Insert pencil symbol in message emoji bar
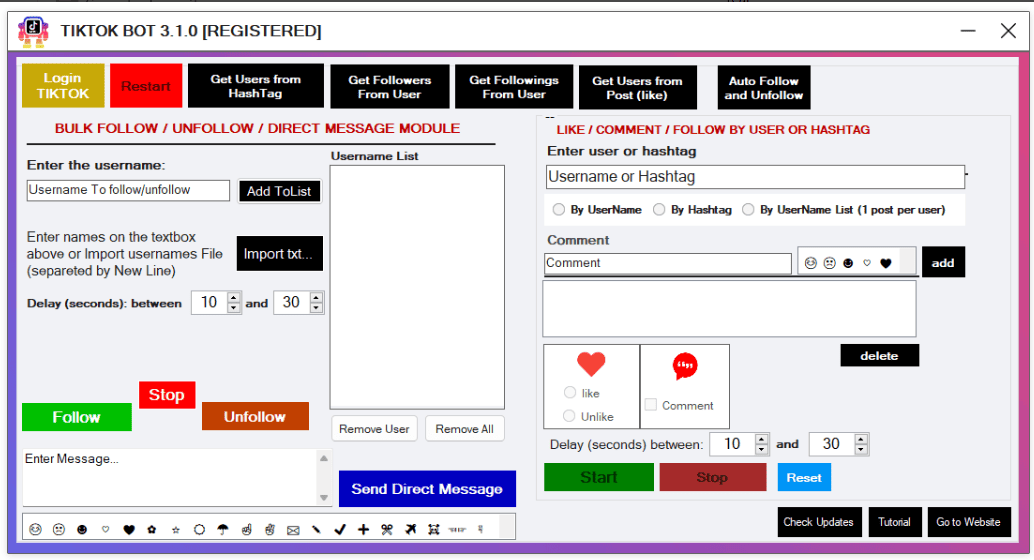This screenshot has width=1034, height=560. 317,529
